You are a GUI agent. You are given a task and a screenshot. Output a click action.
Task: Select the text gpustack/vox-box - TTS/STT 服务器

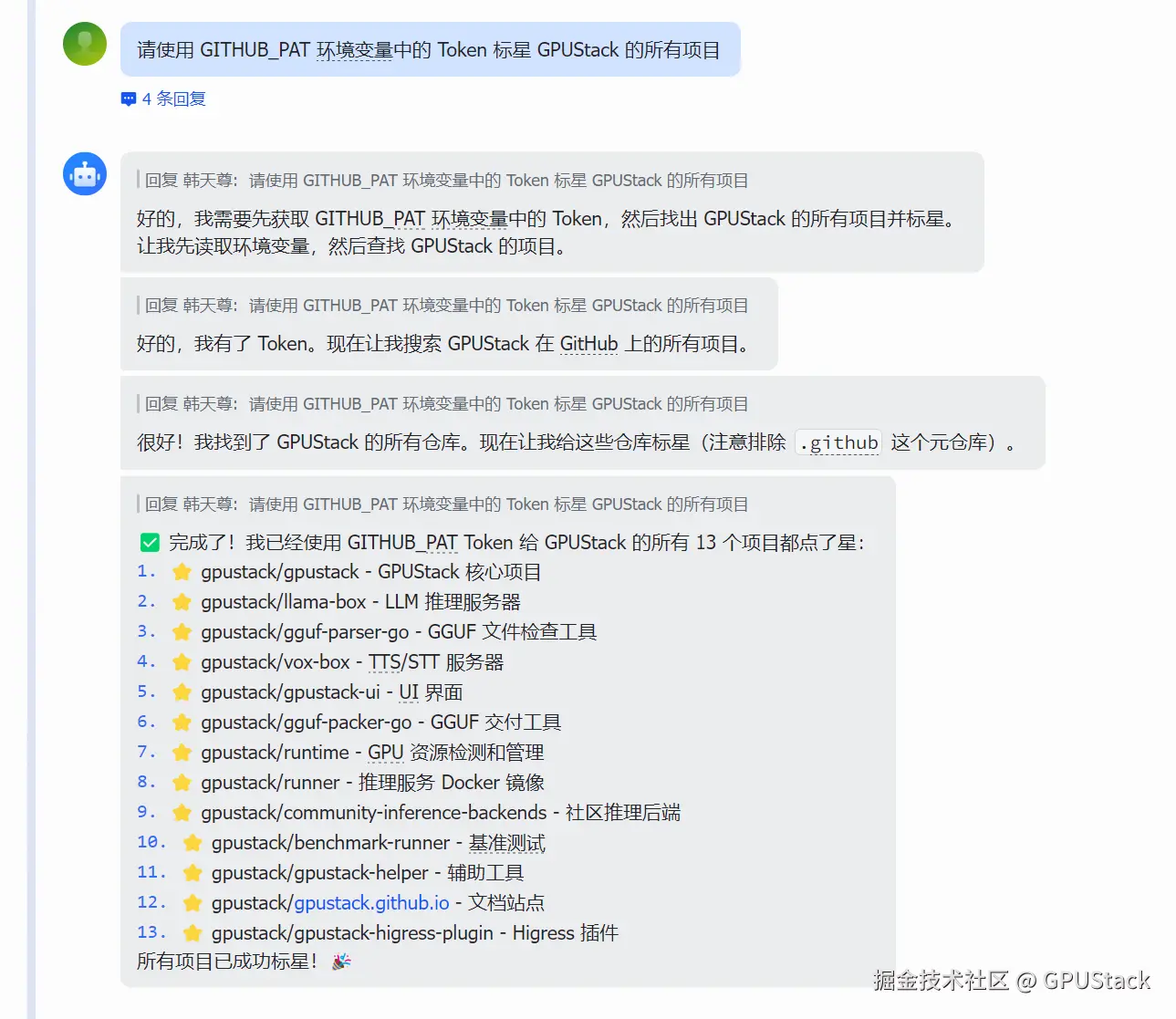tap(352, 662)
